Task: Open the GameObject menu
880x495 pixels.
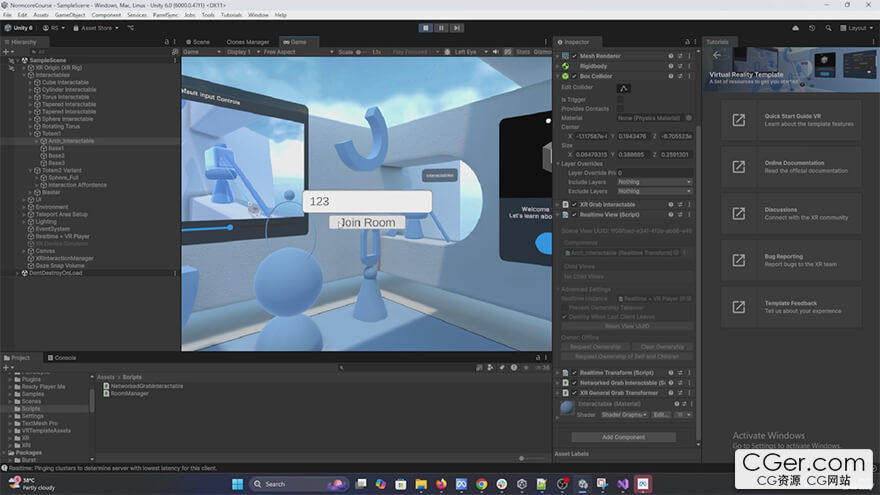Action: 69,15
